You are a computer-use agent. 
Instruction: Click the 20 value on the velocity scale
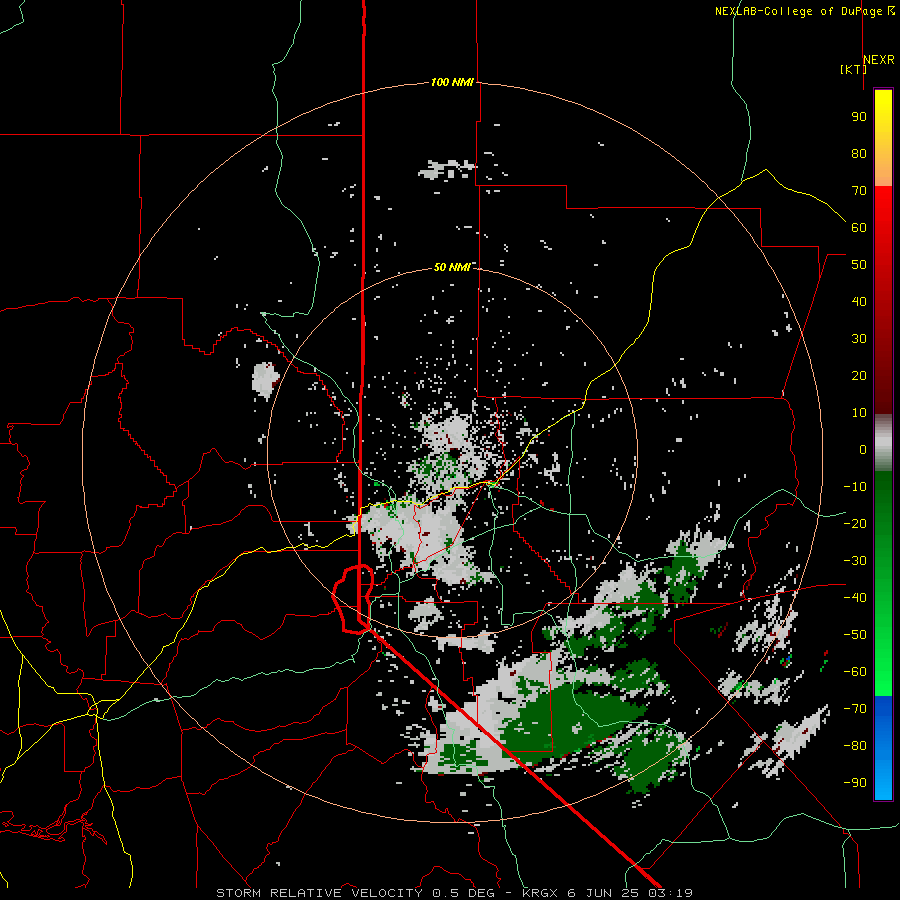tap(859, 376)
